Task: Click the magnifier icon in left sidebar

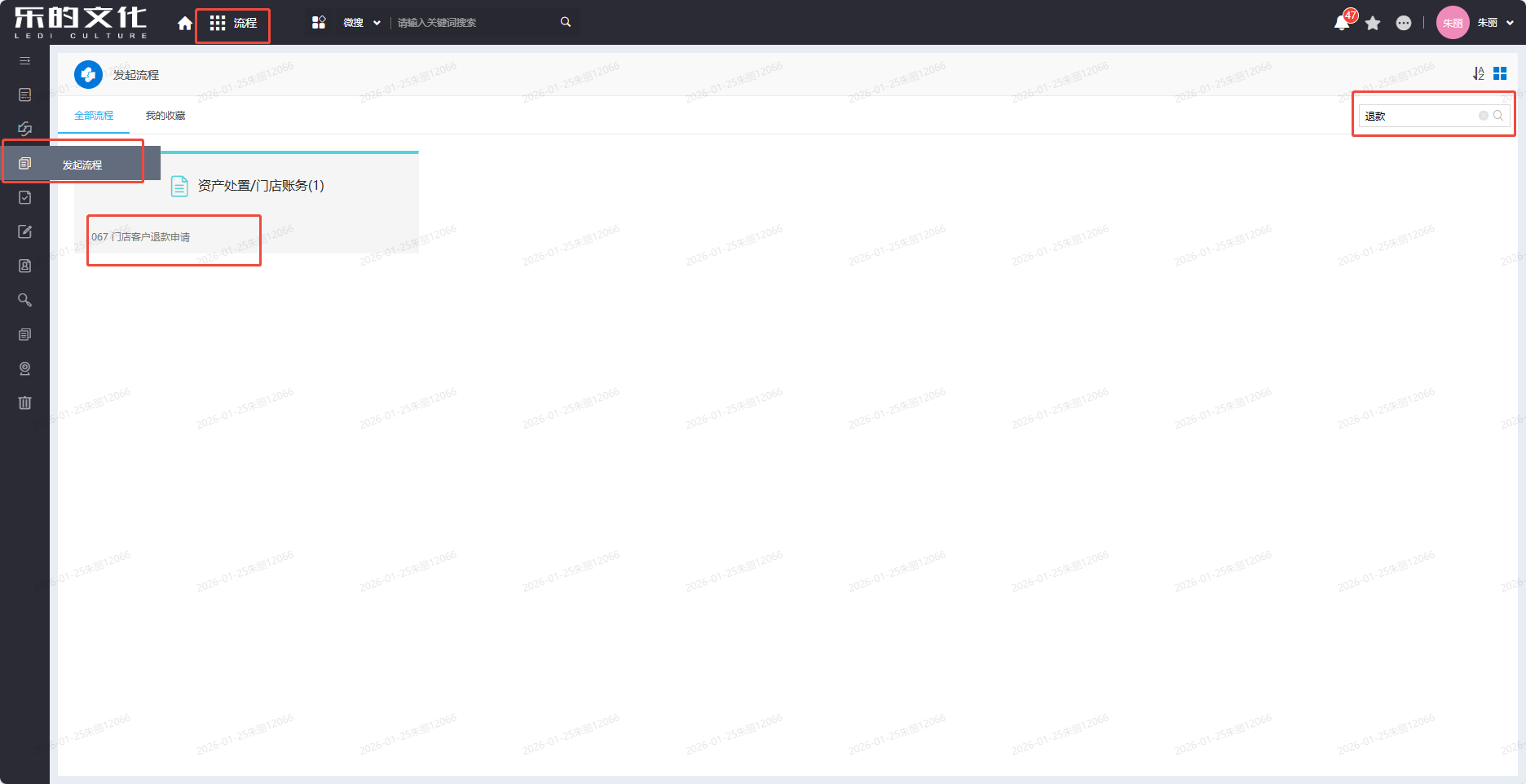Action: coord(24,300)
